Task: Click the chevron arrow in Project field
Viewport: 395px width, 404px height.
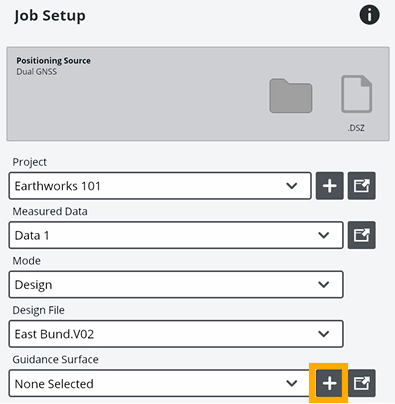Action: (292, 186)
